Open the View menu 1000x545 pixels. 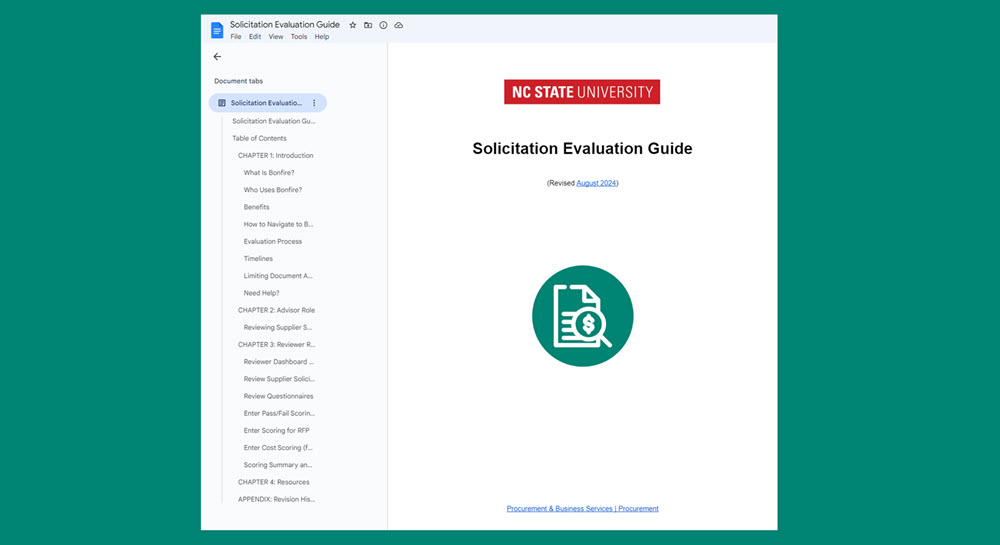pyautogui.click(x=276, y=37)
